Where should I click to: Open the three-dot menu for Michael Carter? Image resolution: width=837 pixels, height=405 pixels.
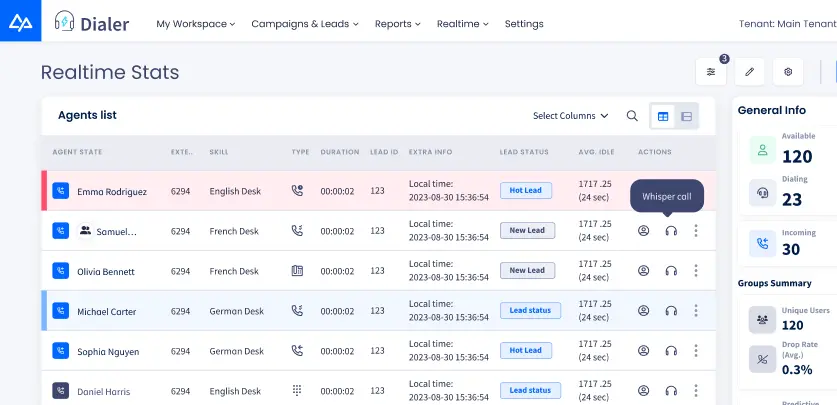click(696, 311)
